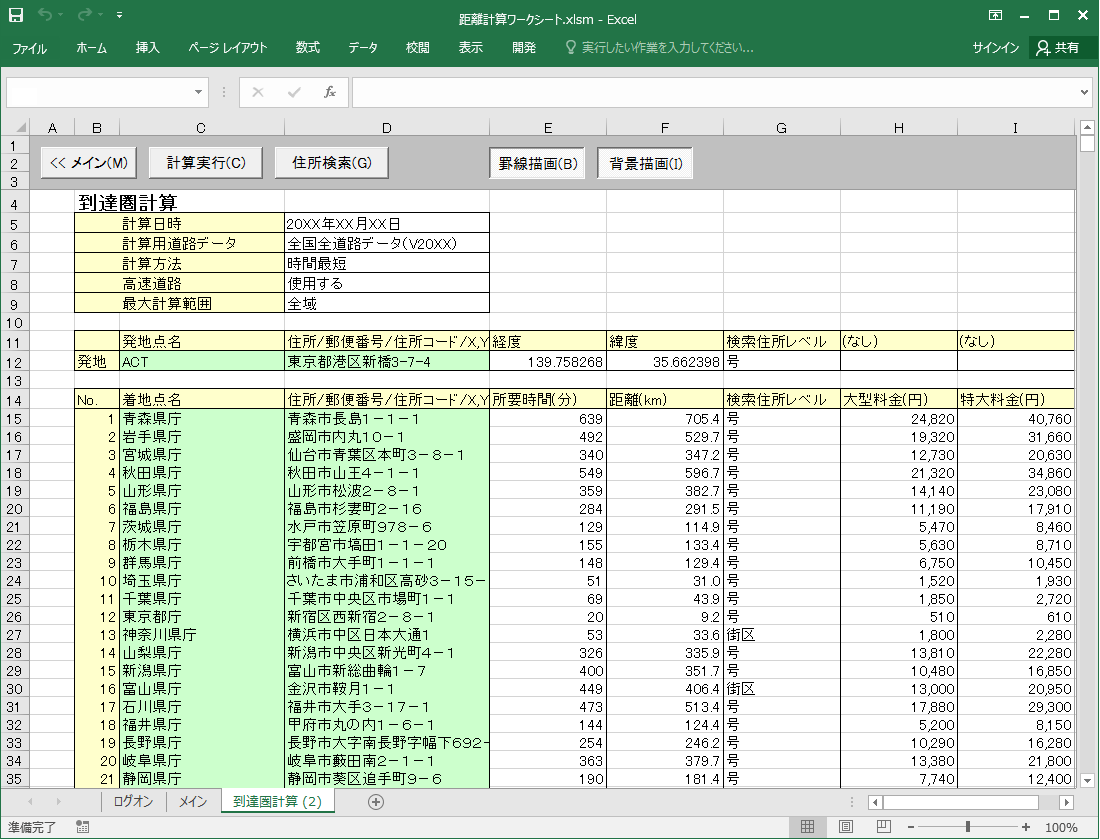
Task: Click the Insert Function fx icon
Action: [330, 92]
